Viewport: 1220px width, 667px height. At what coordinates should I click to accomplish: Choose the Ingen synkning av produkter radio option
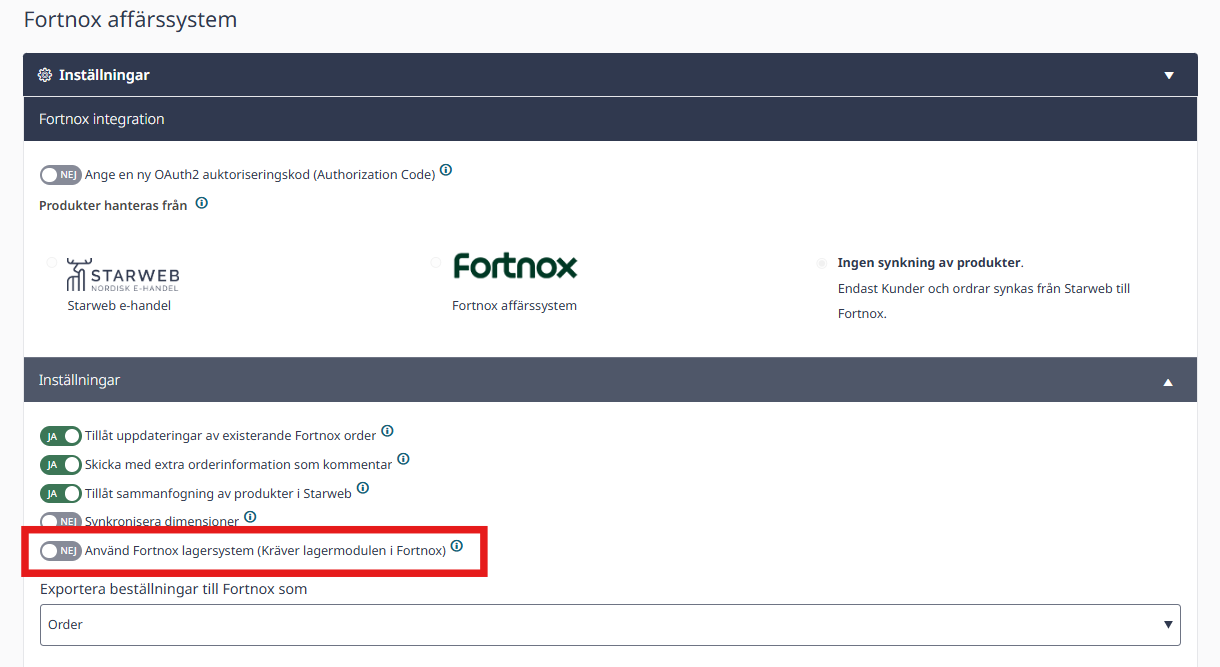[822, 263]
